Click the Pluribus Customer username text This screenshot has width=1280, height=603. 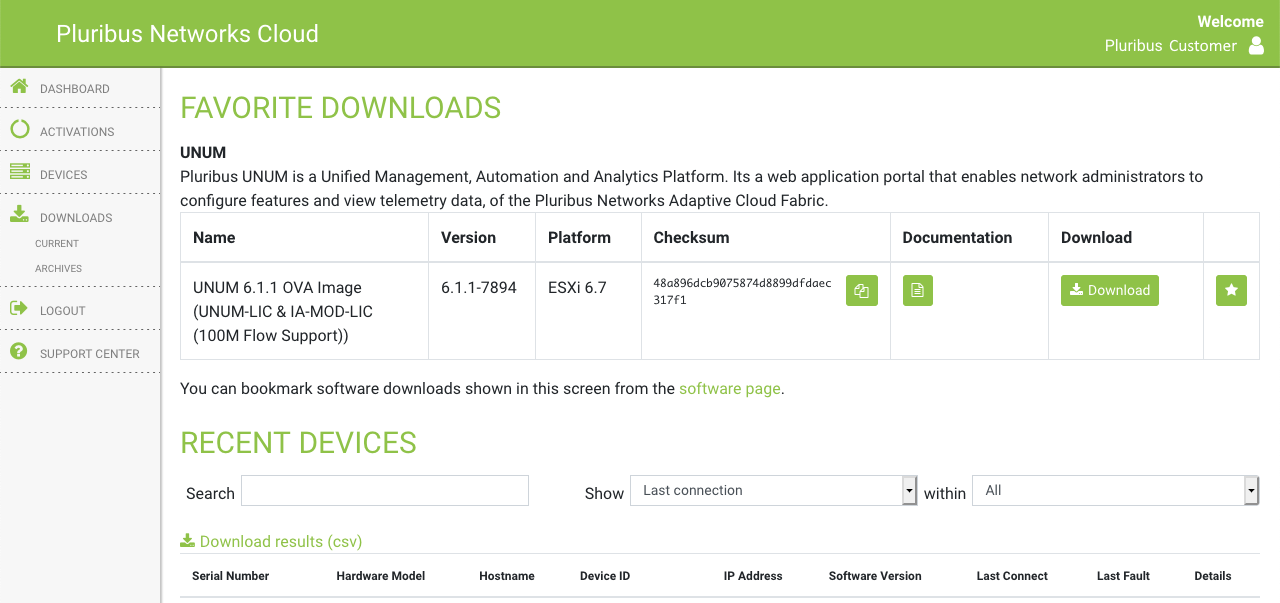(x=1171, y=46)
